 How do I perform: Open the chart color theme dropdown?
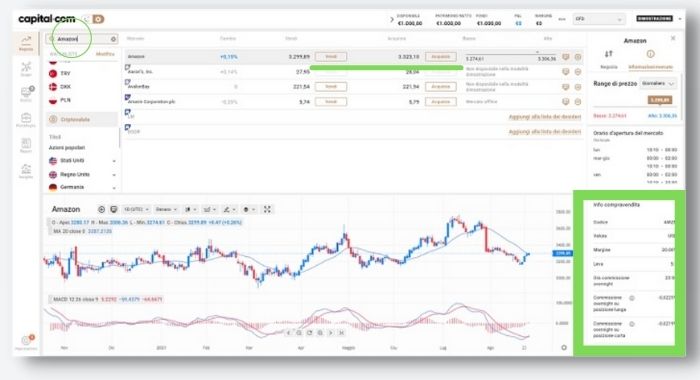[x=249, y=209]
